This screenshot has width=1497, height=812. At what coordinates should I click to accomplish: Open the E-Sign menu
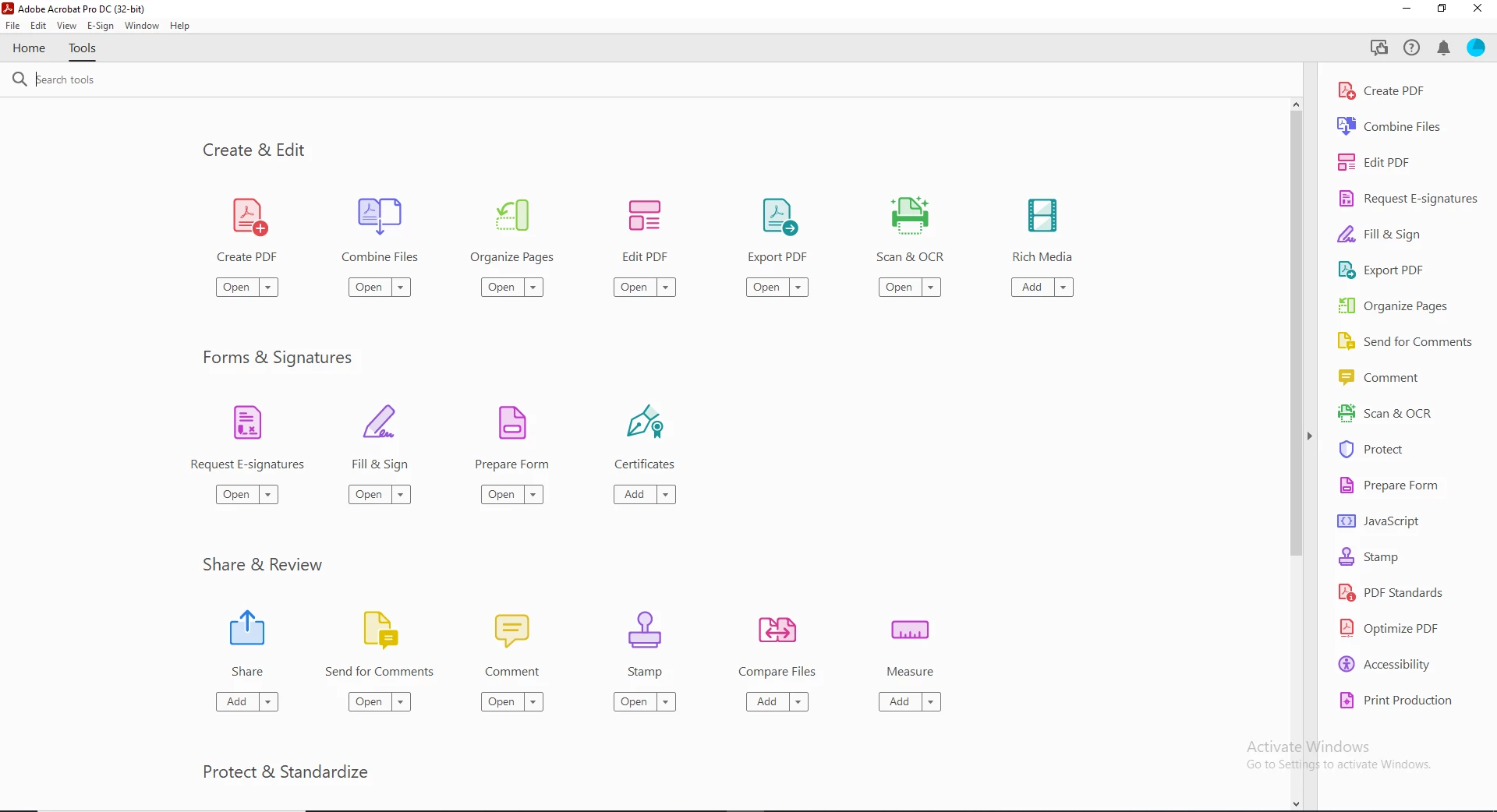tap(101, 26)
